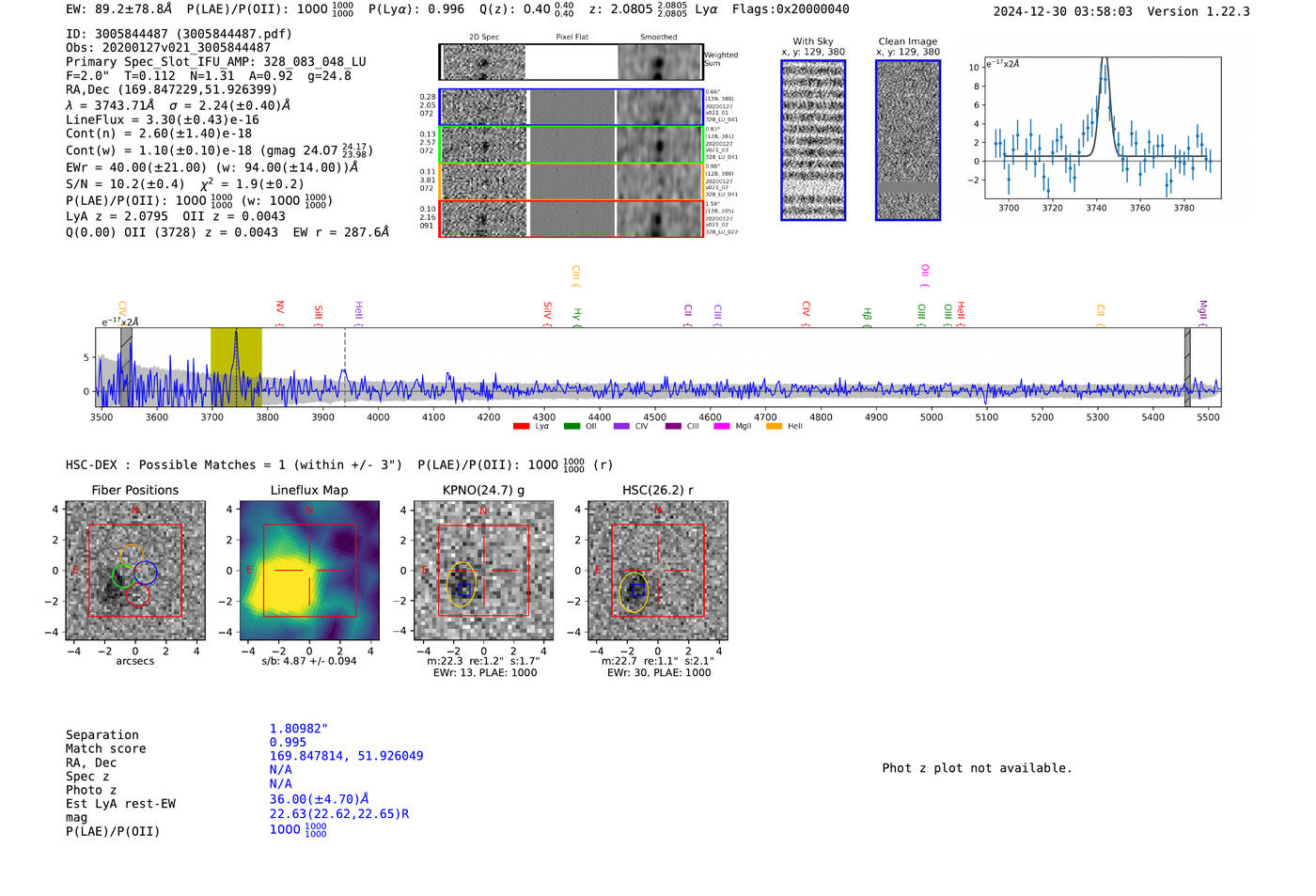Click the Flags:0x20000040 text
The image size is (1316, 896).
791,9
